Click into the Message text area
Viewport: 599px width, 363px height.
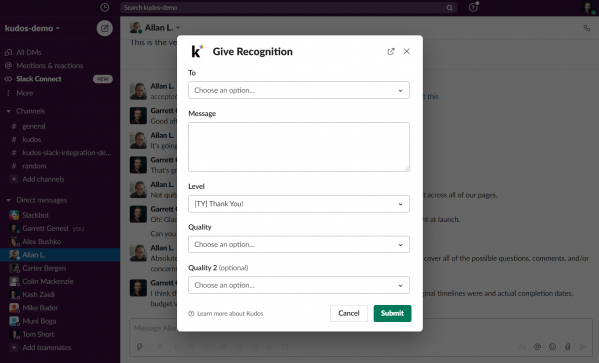pos(299,147)
